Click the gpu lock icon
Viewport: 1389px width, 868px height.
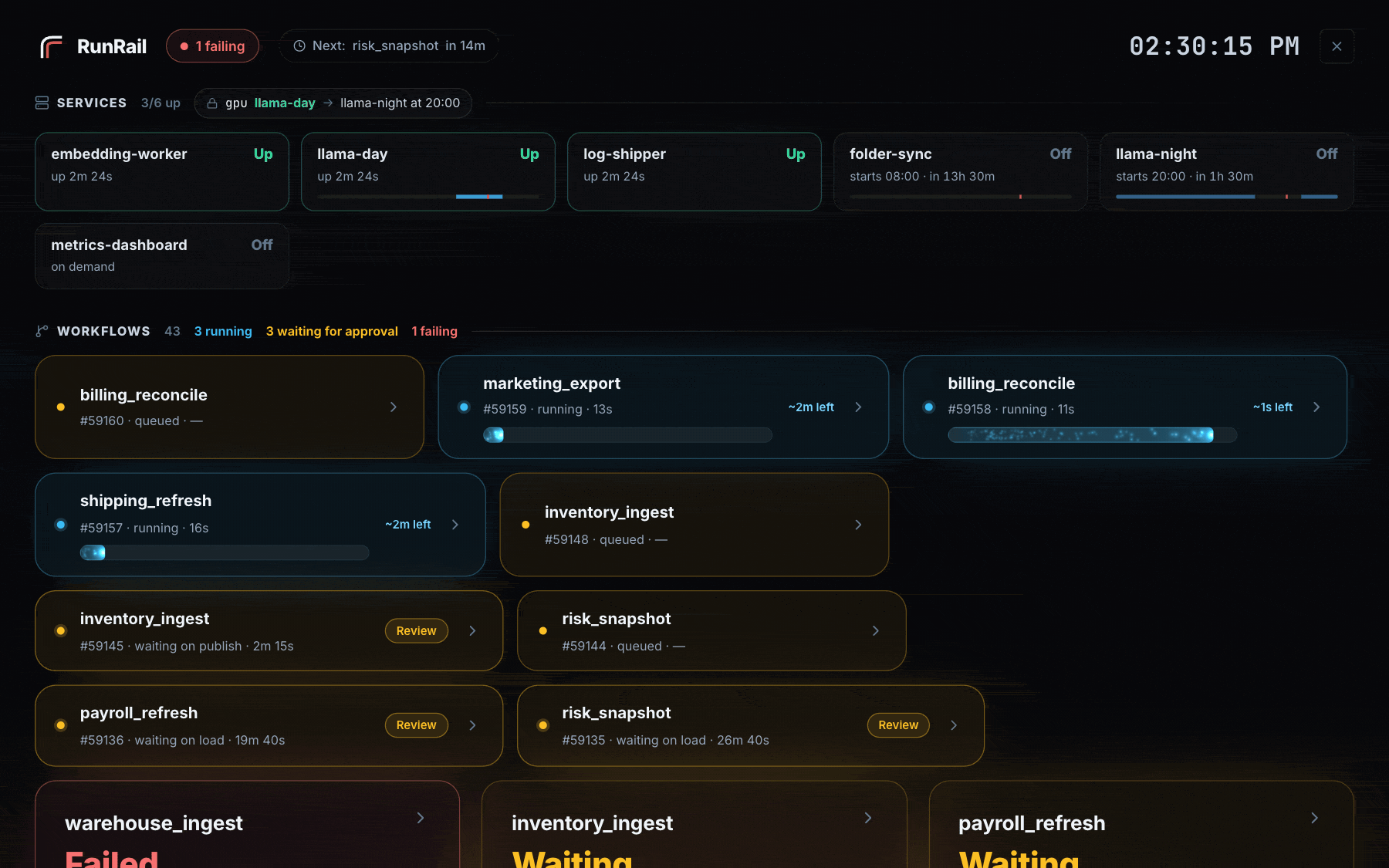point(212,103)
